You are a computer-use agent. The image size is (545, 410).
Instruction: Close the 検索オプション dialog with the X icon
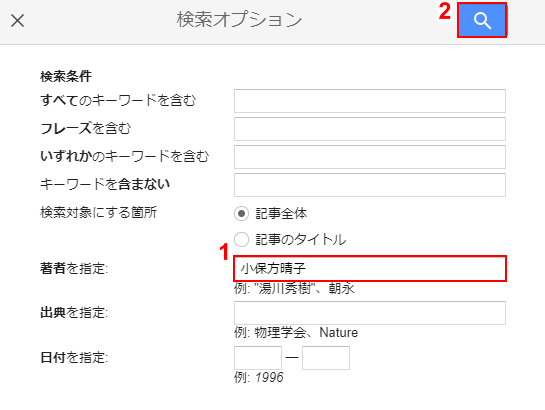[17, 20]
